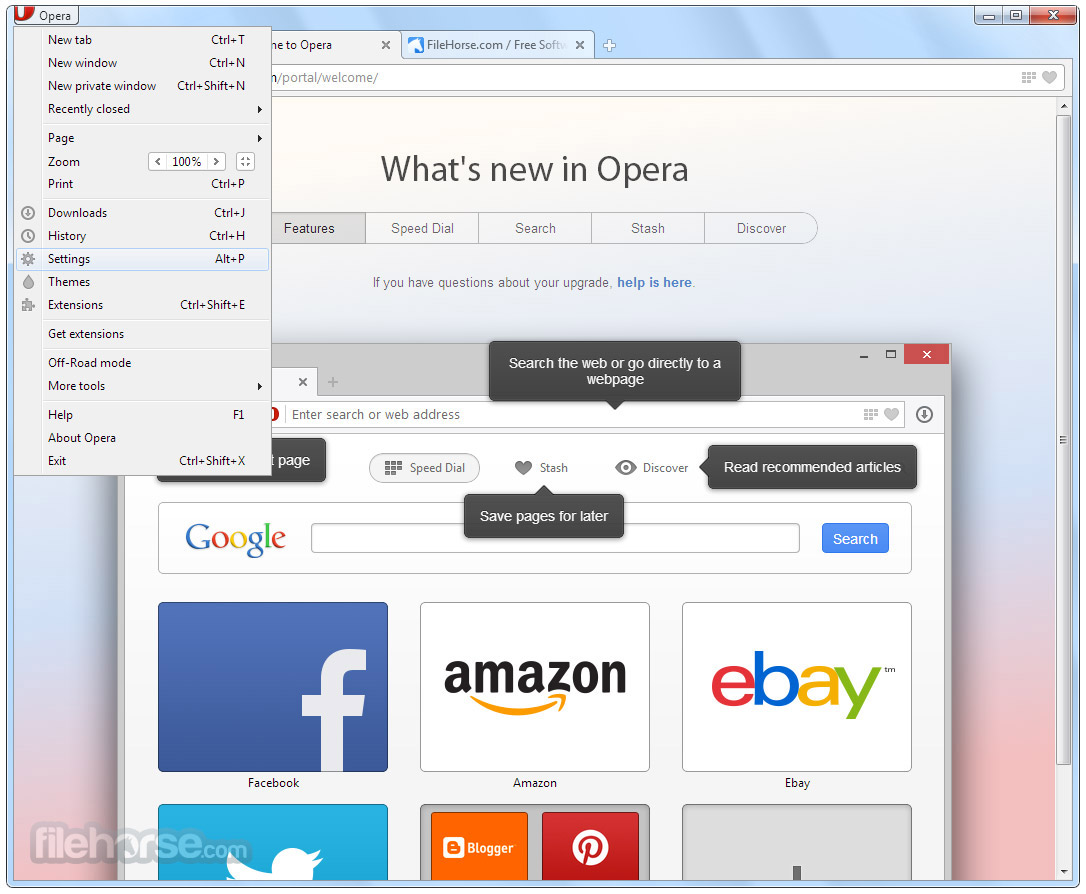Choose New private window

point(143,86)
